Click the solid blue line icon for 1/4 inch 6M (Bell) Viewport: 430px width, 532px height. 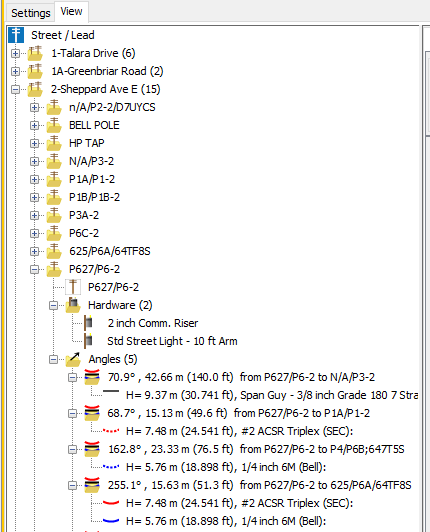(x=111, y=520)
